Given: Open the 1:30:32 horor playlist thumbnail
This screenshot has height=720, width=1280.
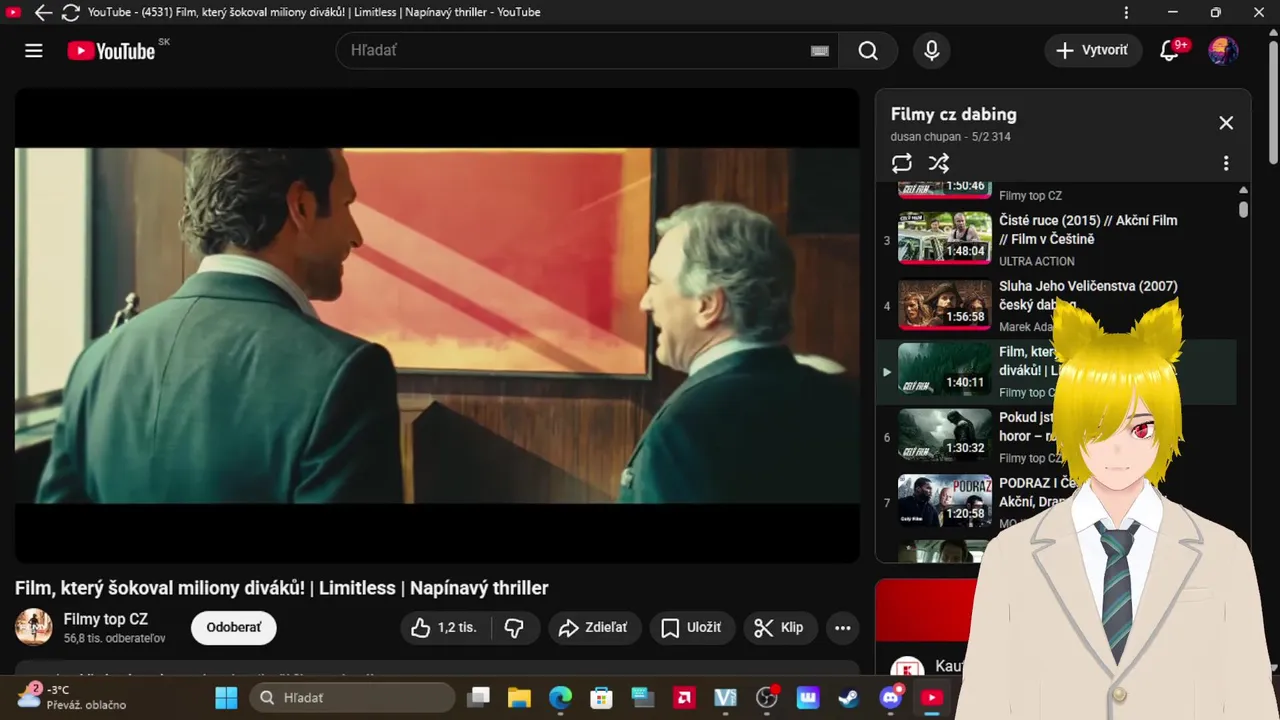Looking at the screenshot, I should tap(945, 435).
